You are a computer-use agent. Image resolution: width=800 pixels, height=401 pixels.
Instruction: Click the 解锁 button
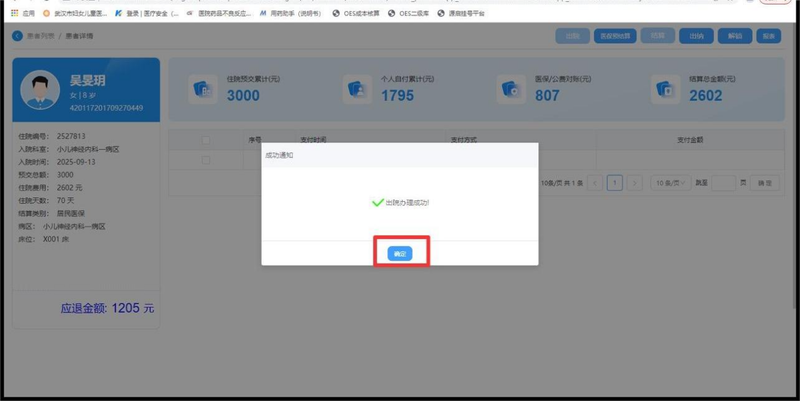click(x=735, y=36)
